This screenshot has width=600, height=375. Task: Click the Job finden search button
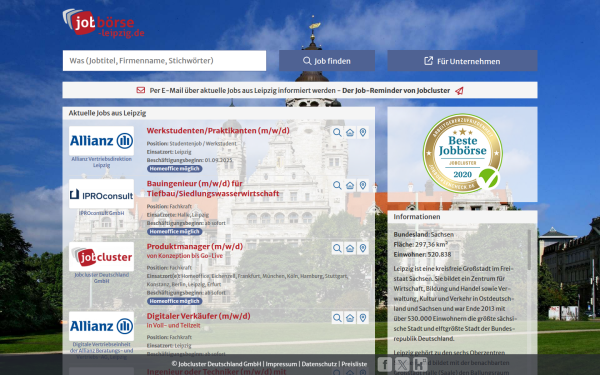327,61
